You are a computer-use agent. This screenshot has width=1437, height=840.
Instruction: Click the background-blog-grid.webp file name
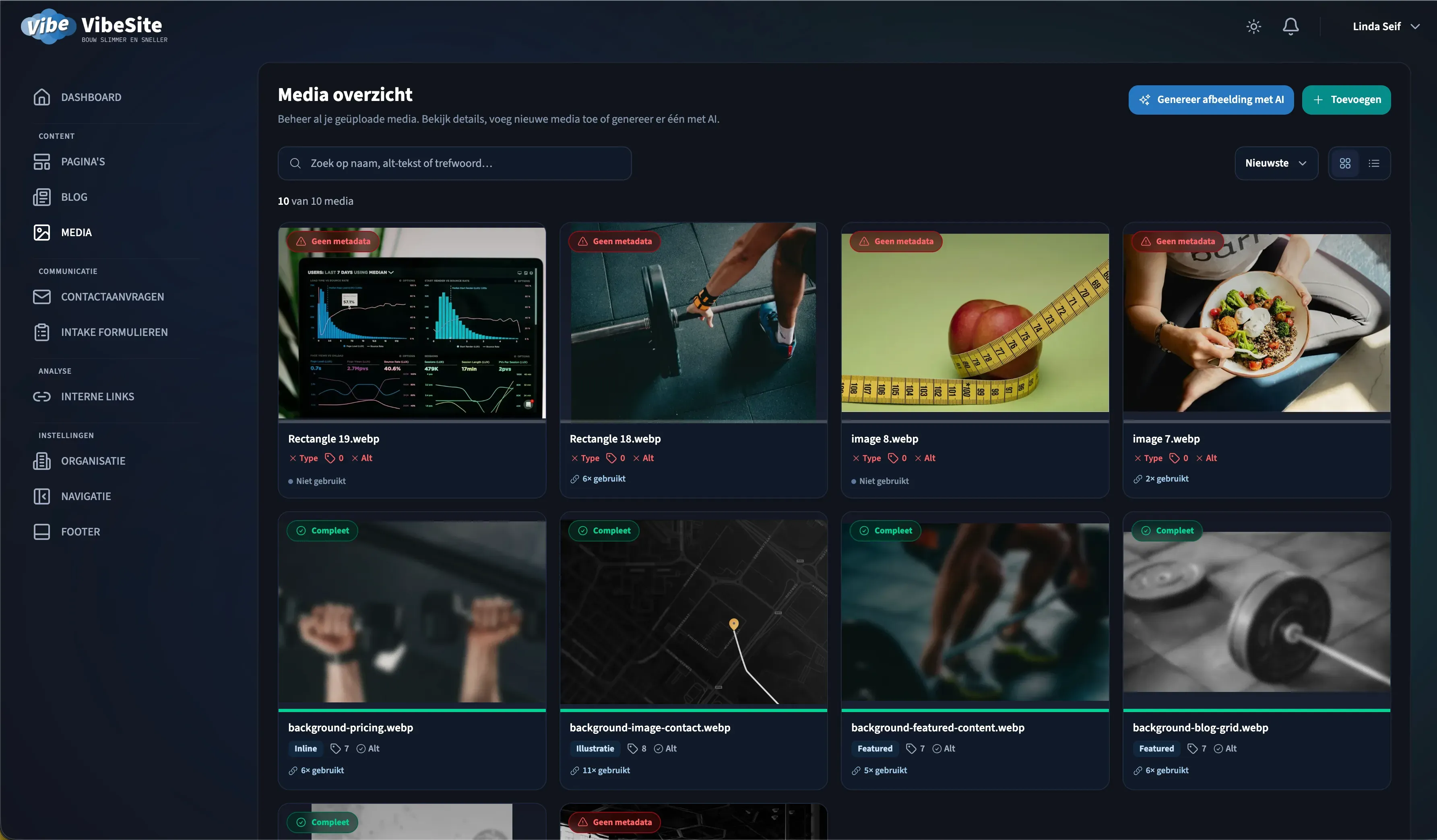click(1200, 728)
